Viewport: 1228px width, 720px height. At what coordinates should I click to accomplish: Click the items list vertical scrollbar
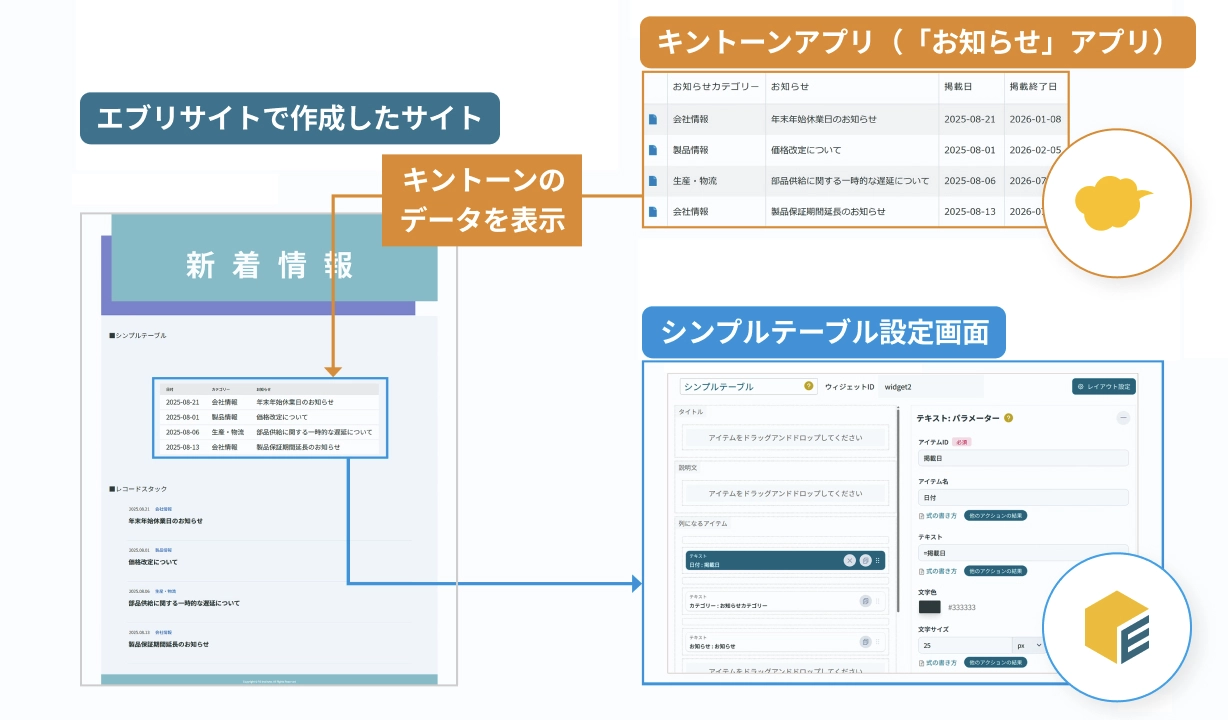pos(898,510)
